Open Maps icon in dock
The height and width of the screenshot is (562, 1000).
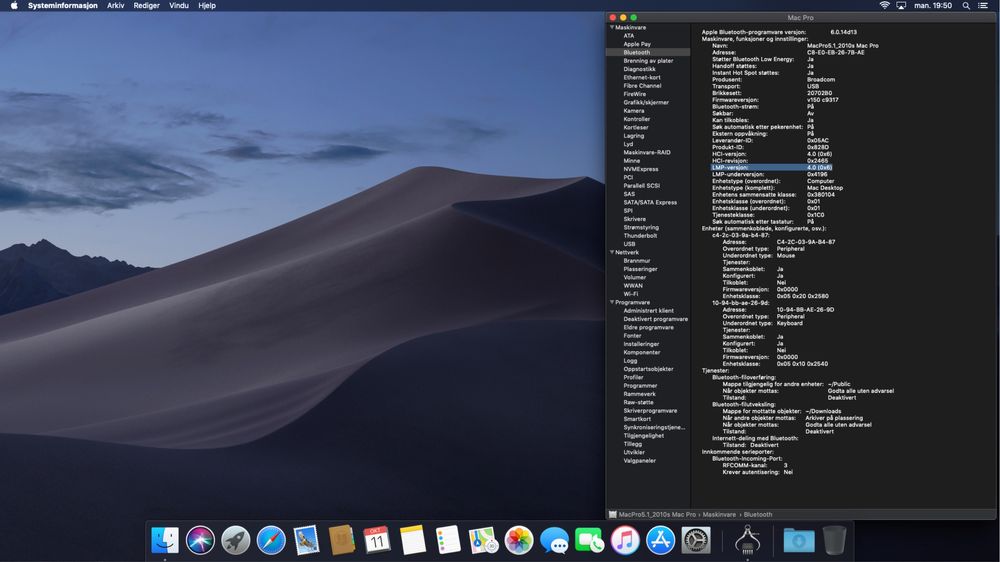pos(483,540)
